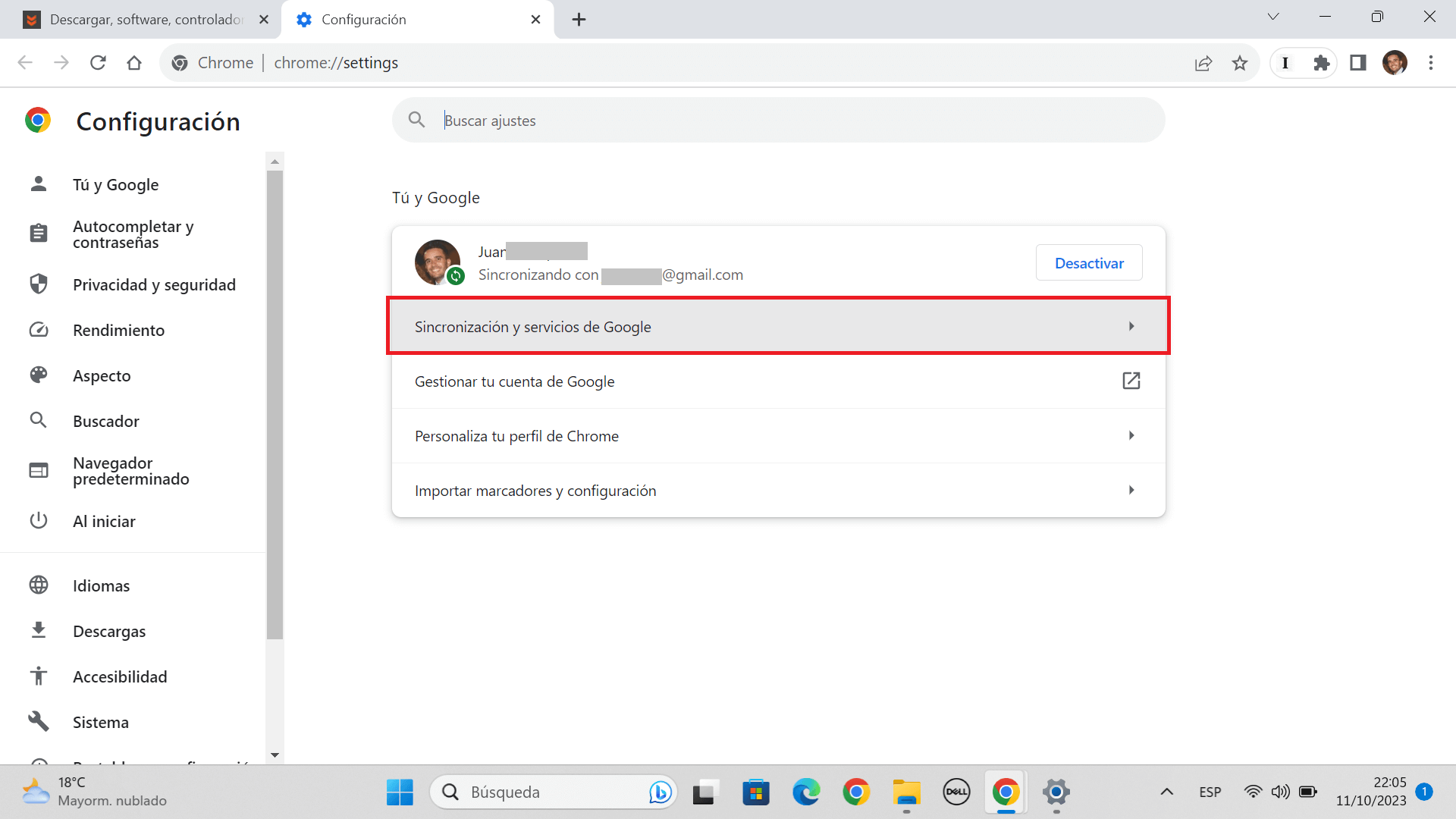This screenshot has width=1456, height=819.
Task: Open weather widget showing 18°C
Action: (x=95, y=792)
